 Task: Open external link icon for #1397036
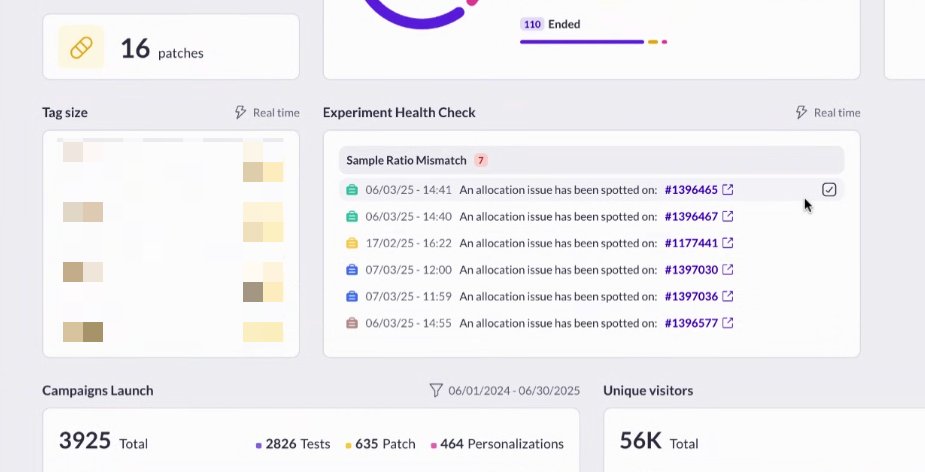coord(728,296)
